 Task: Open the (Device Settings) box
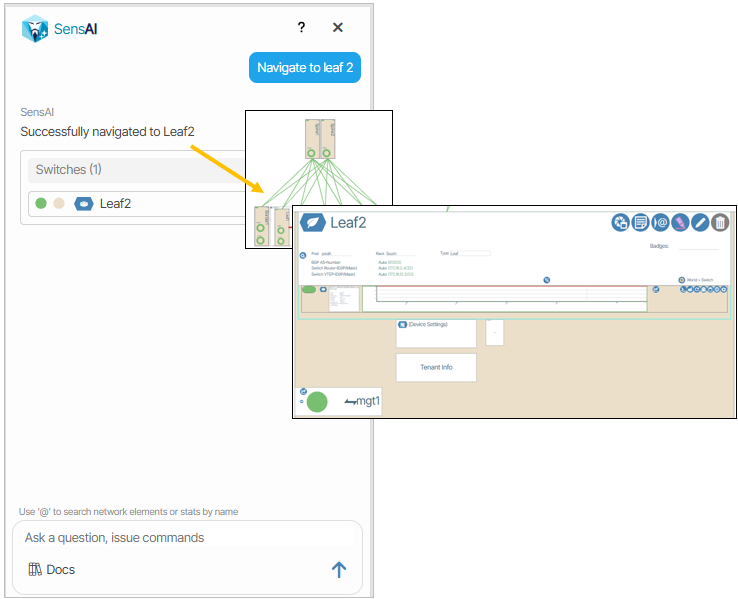[x=436, y=334]
